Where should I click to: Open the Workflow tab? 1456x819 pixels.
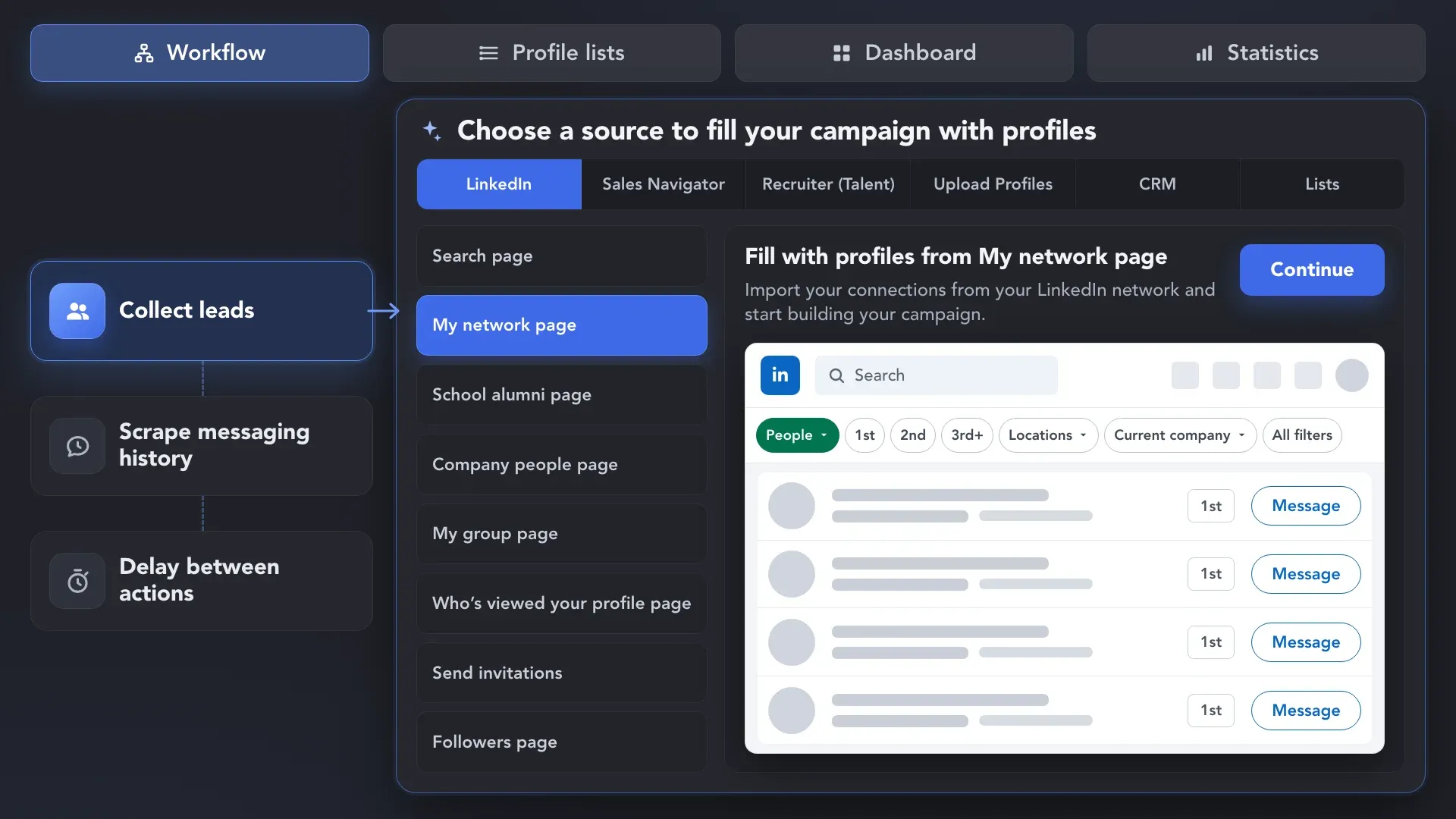199,53
